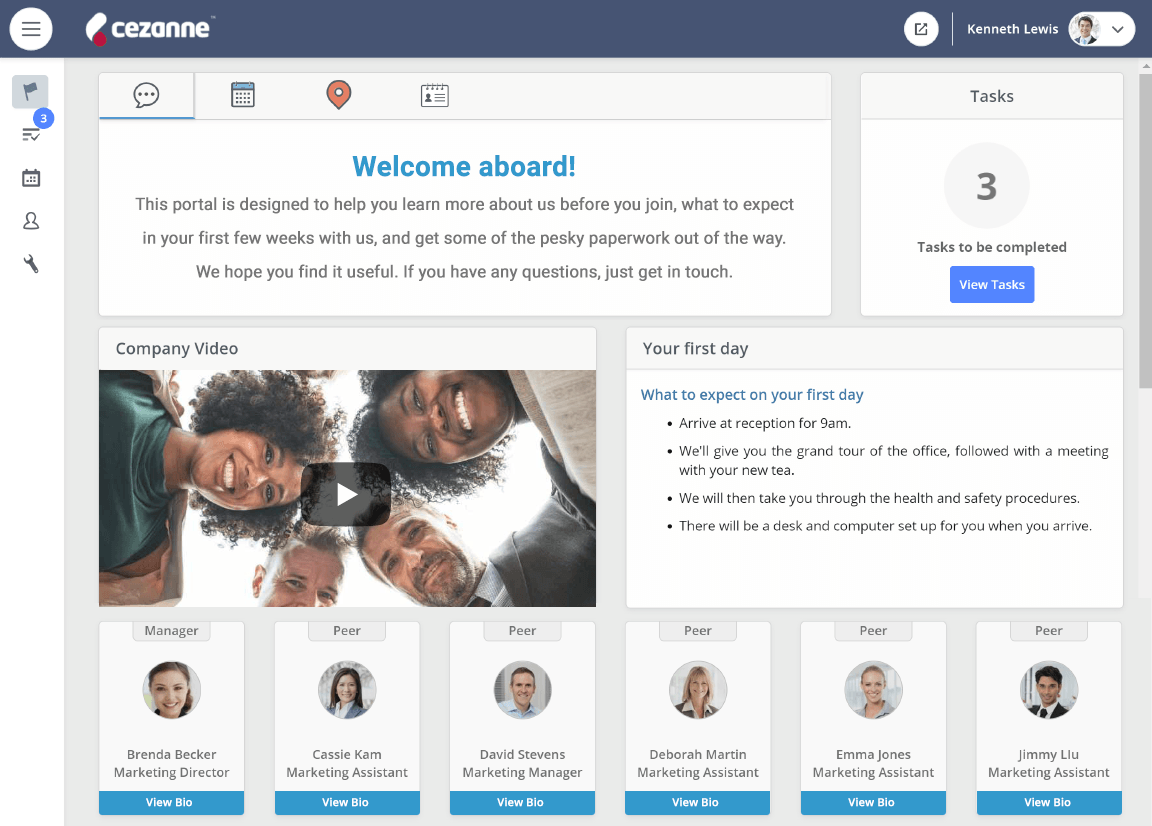
Task: Switch to the location pin tab
Action: tap(339, 96)
